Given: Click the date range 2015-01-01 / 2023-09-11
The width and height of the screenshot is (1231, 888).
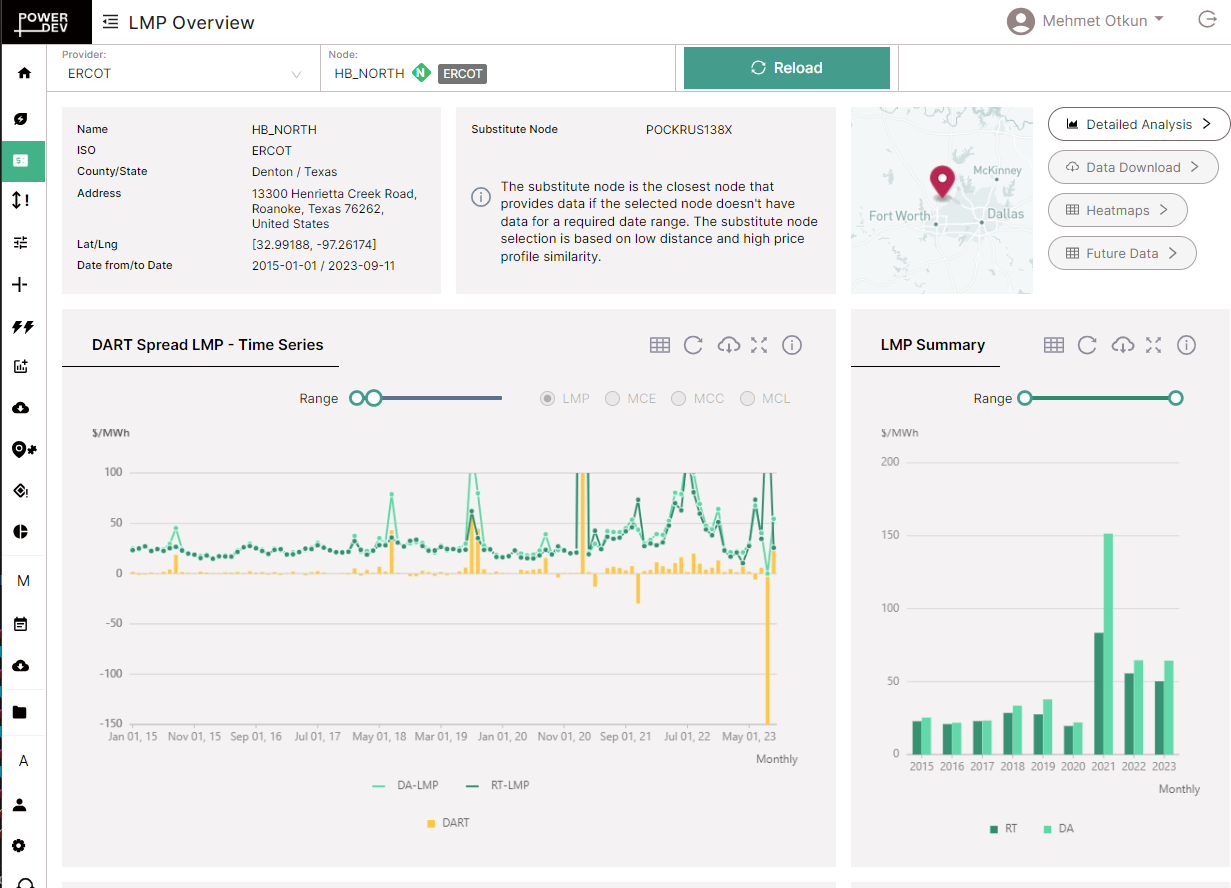Looking at the screenshot, I should coord(323,265).
